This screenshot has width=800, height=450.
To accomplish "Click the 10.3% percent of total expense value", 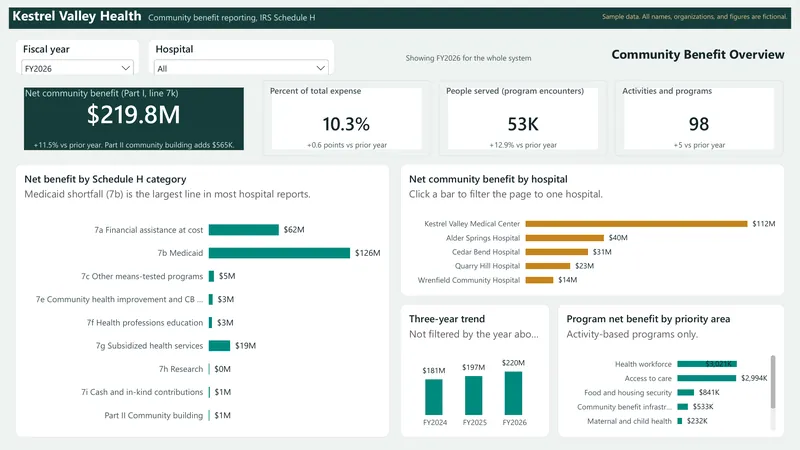I will point(346,124).
